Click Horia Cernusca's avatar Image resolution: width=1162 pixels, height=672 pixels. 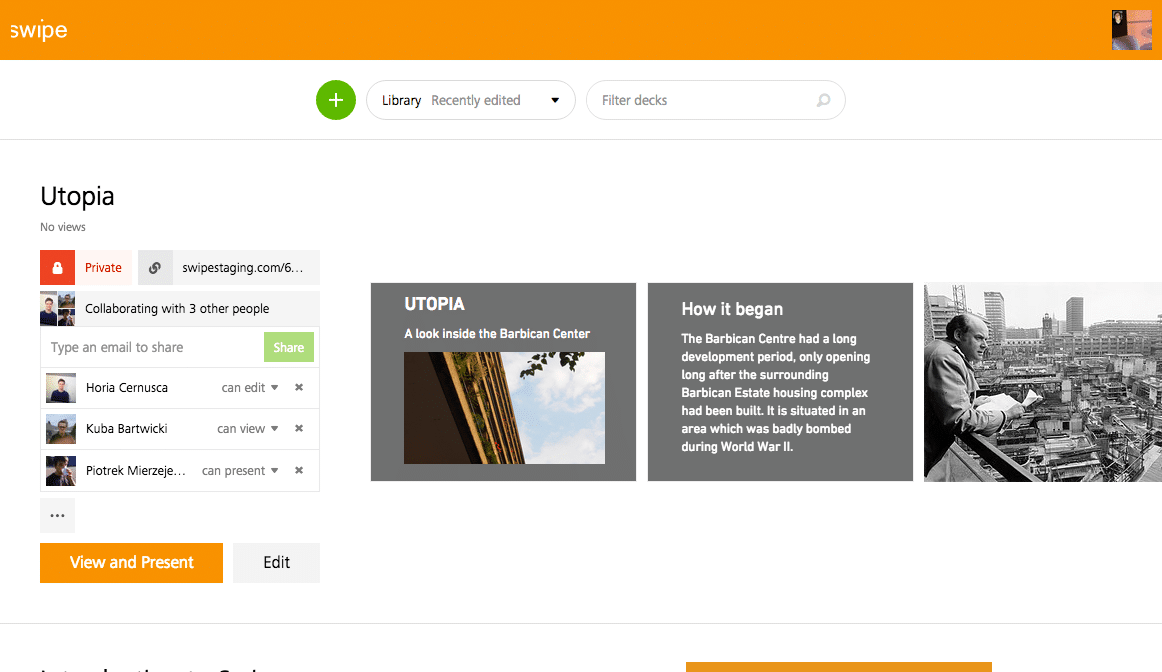click(x=61, y=387)
